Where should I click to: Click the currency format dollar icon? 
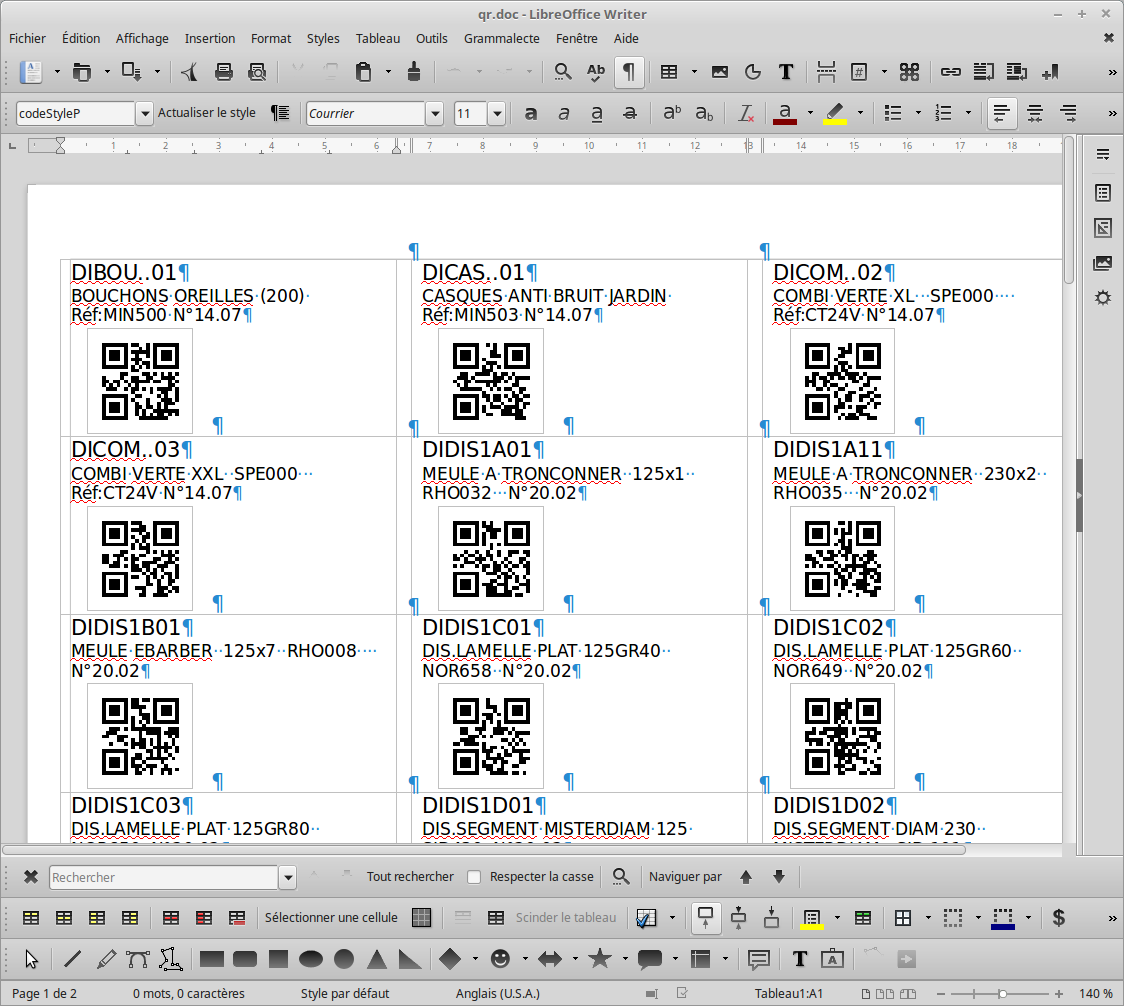(x=1058, y=917)
